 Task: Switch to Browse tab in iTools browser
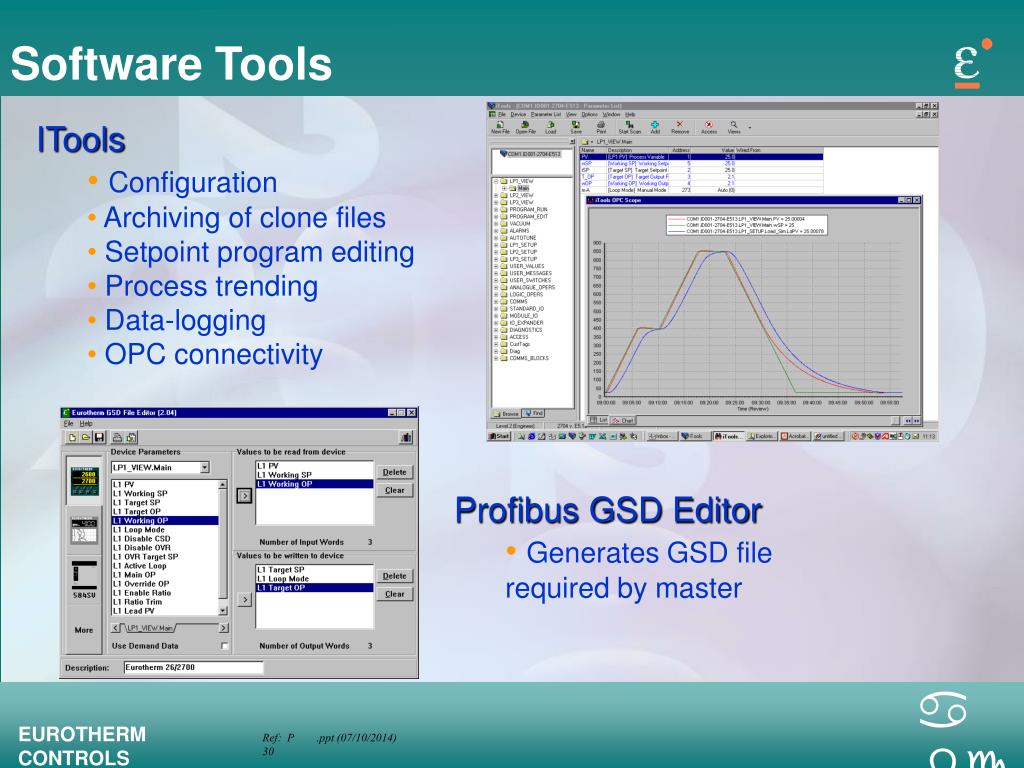(x=506, y=413)
